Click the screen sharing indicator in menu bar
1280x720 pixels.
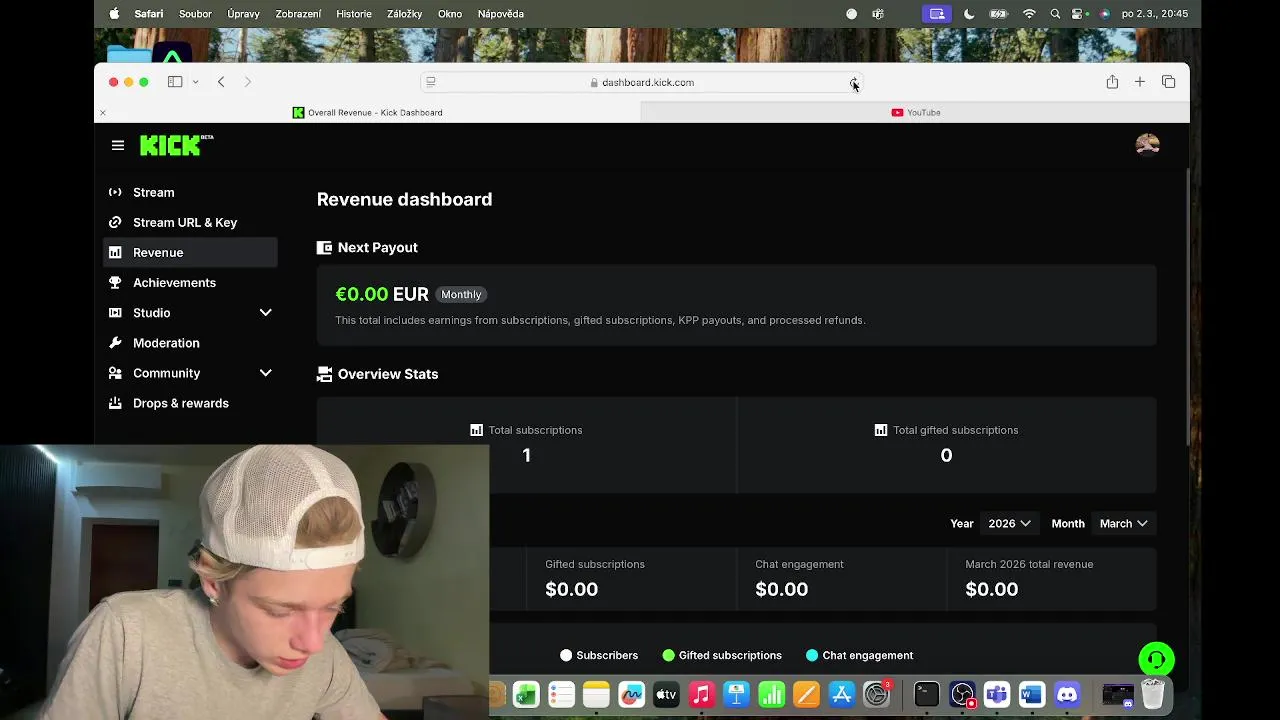click(x=937, y=14)
